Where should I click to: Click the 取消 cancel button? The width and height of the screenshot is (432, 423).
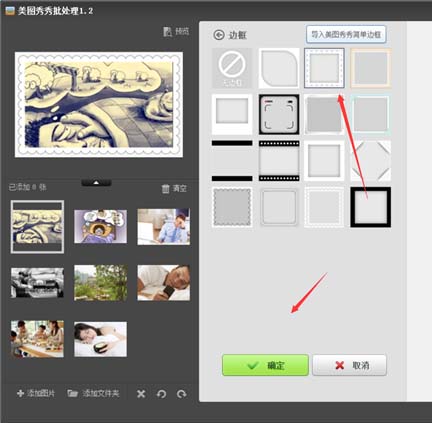[349, 365]
